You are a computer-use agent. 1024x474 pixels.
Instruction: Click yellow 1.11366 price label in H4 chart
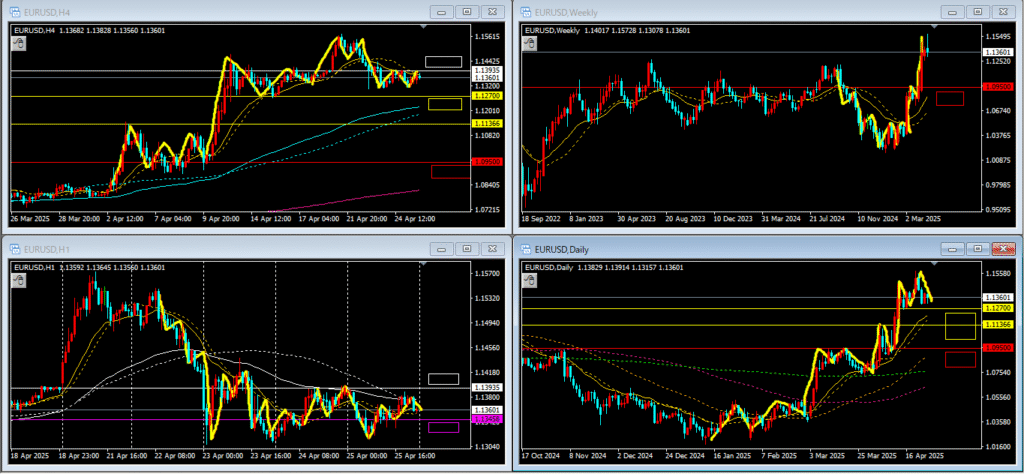[489, 124]
